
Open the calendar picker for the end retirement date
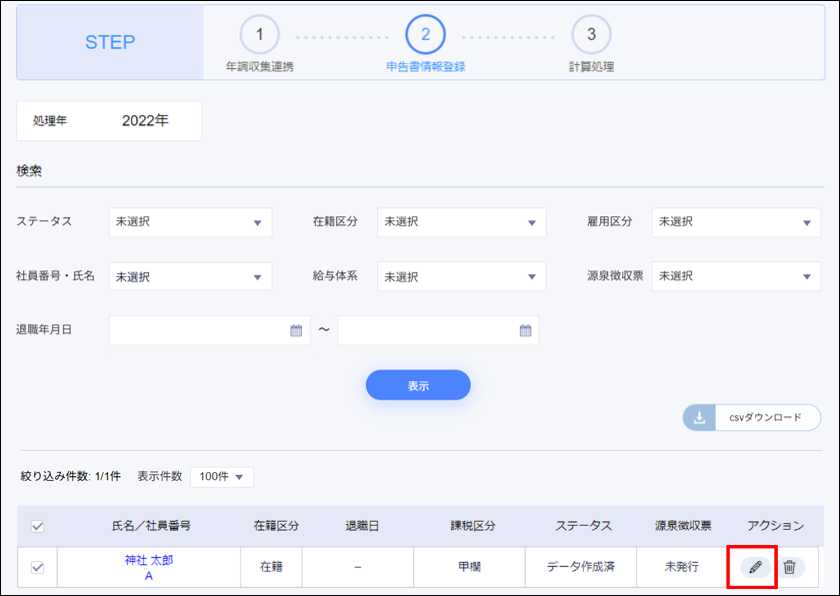pyautogui.click(x=525, y=330)
